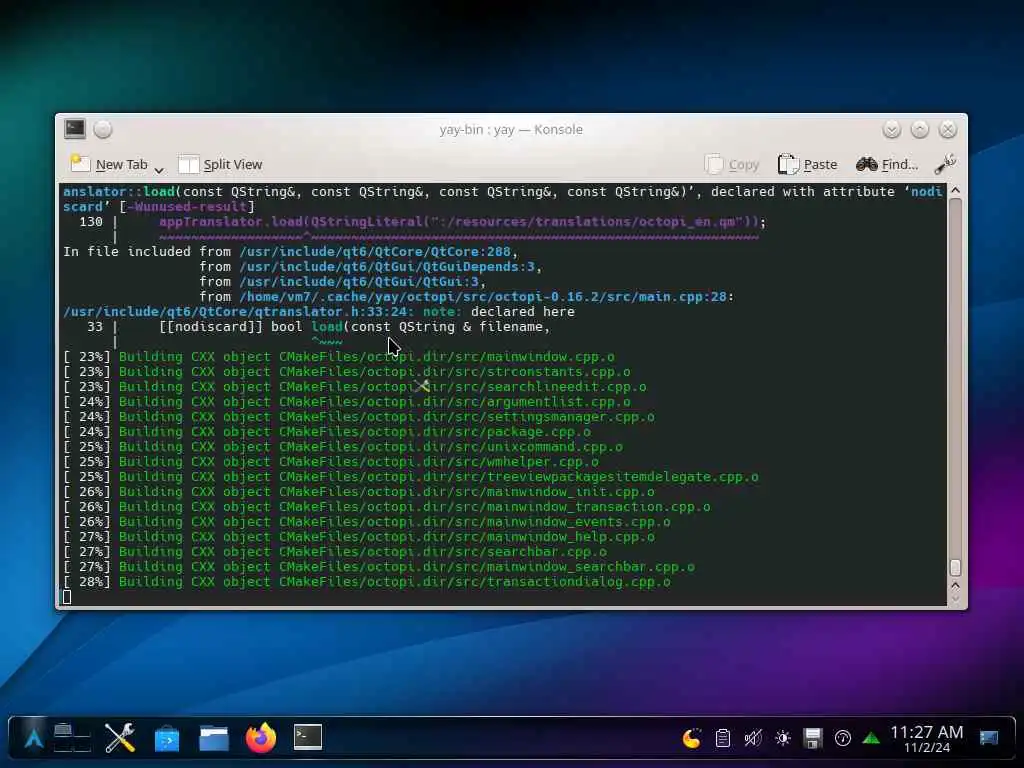Click the Copy toolbar button
Image resolution: width=1024 pixels, height=768 pixels.
[732, 165]
